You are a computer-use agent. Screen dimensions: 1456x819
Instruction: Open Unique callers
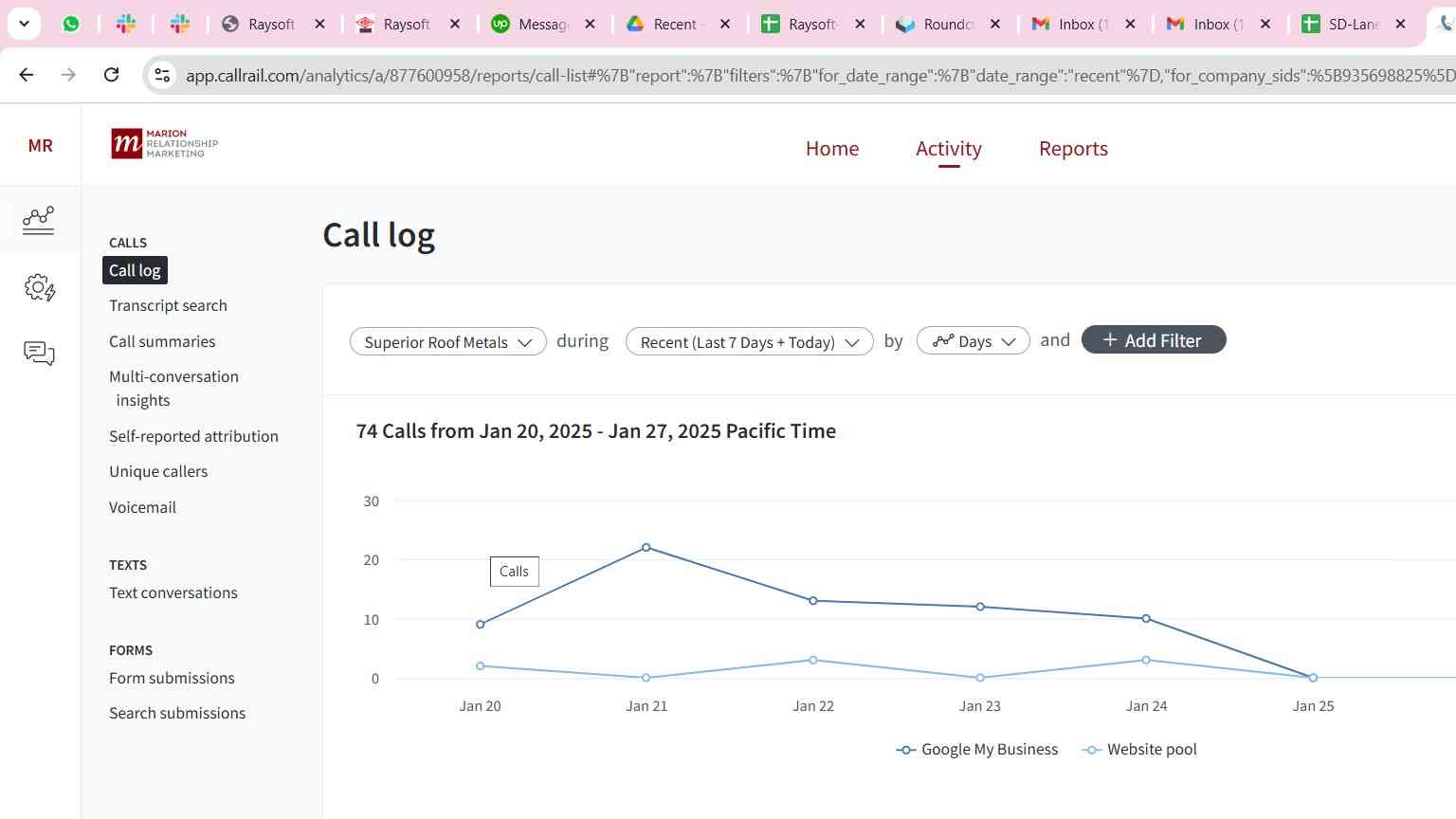158,471
